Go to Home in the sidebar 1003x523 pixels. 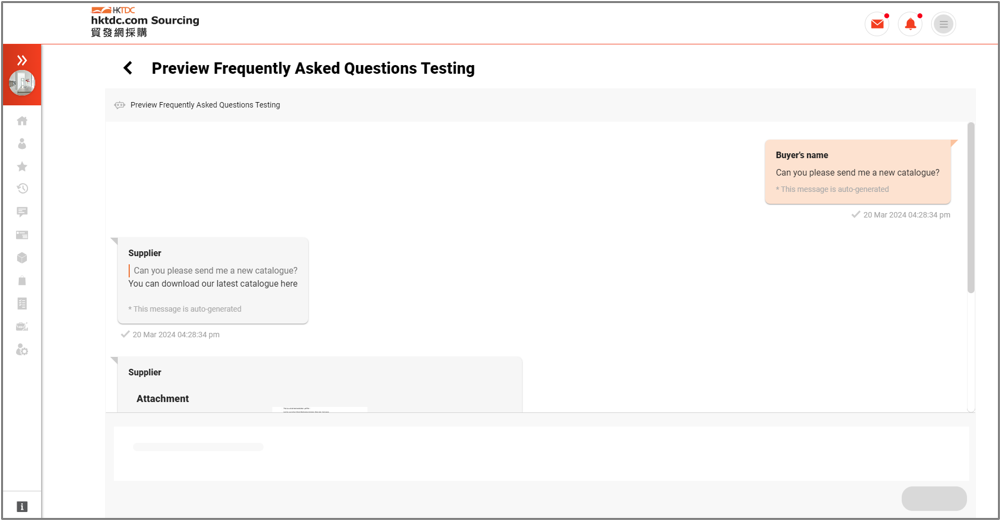click(x=22, y=121)
